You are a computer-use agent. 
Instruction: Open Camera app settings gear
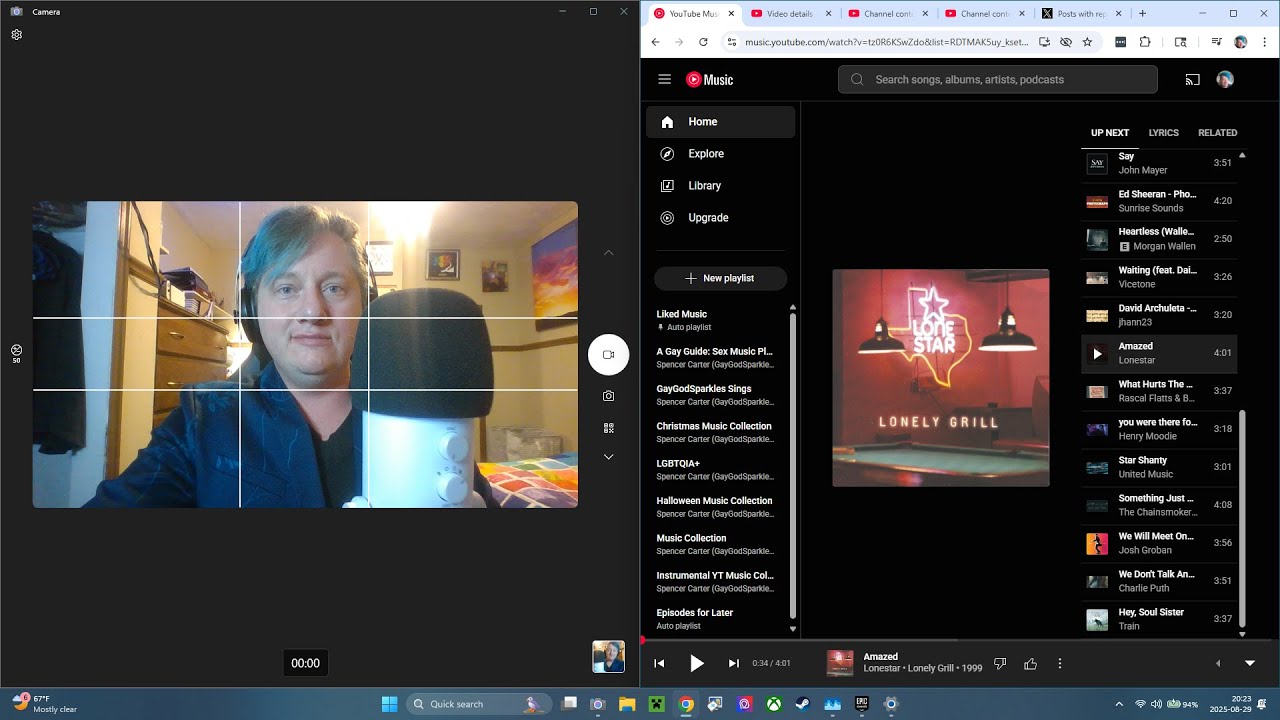click(x=17, y=35)
